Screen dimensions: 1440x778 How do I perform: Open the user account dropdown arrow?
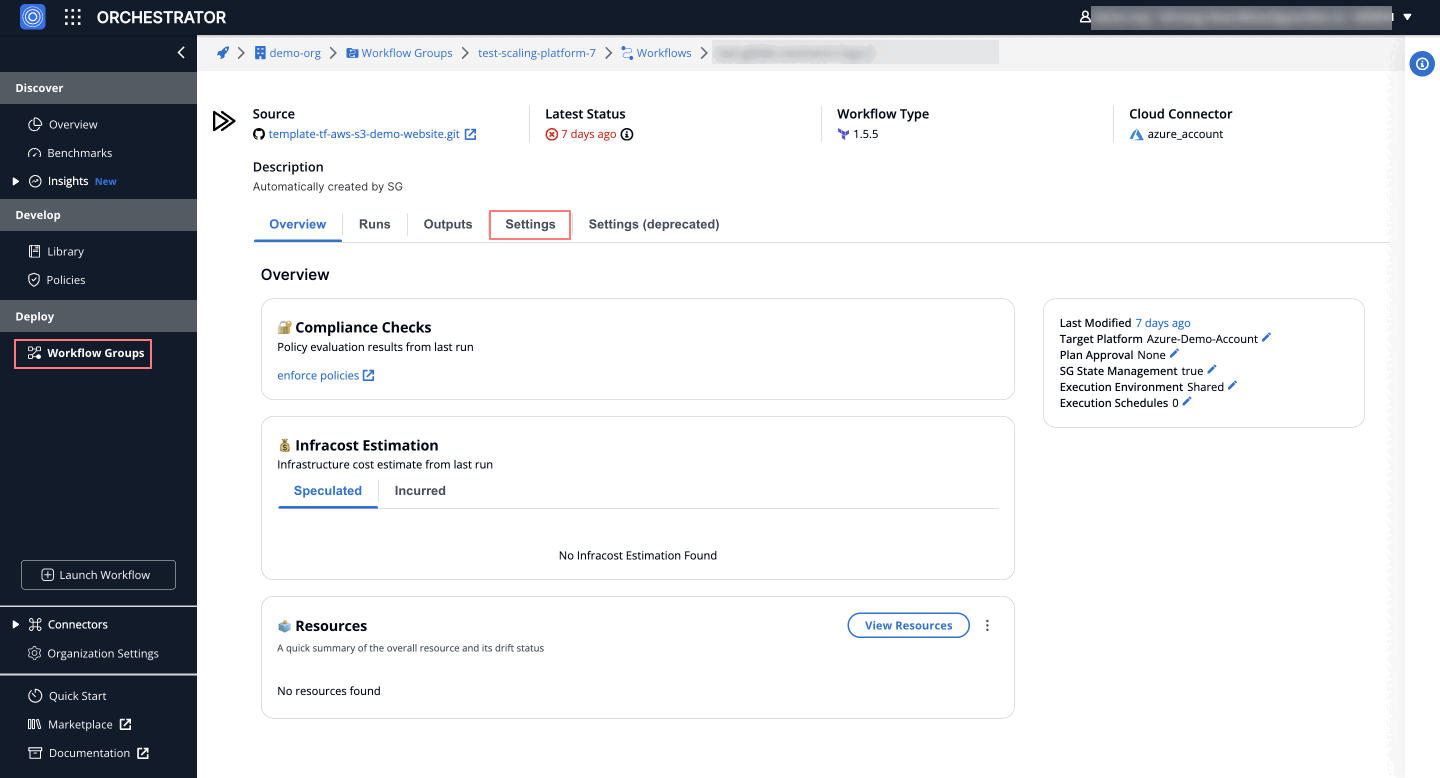pos(1407,17)
